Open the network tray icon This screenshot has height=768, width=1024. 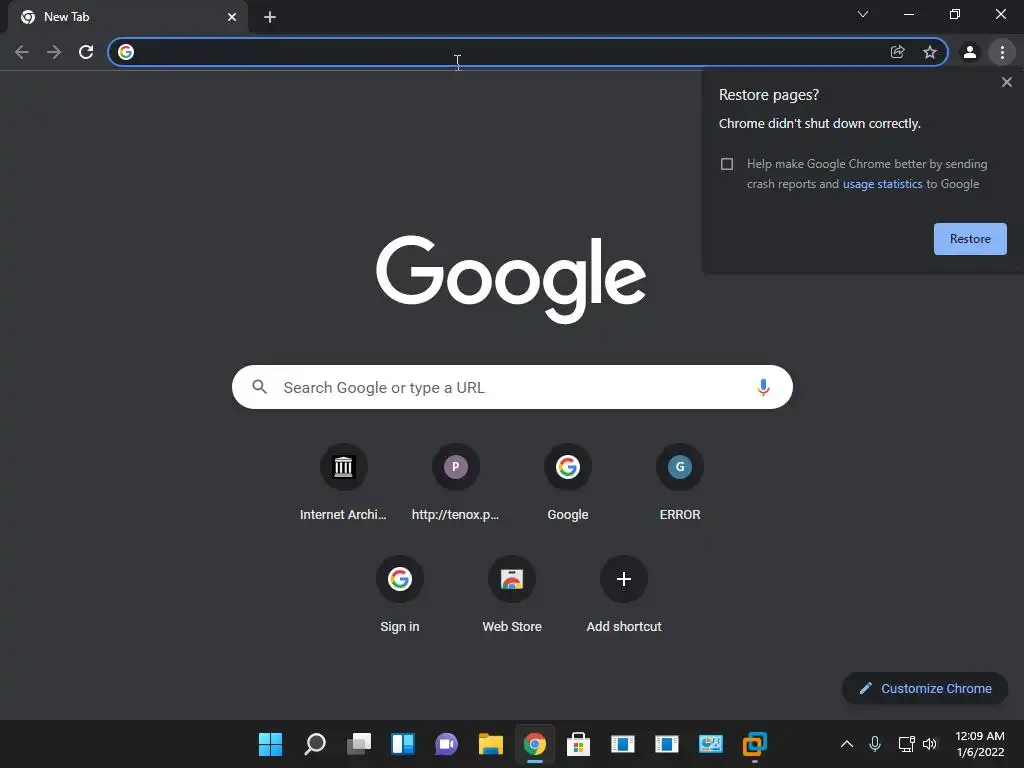coord(906,744)
